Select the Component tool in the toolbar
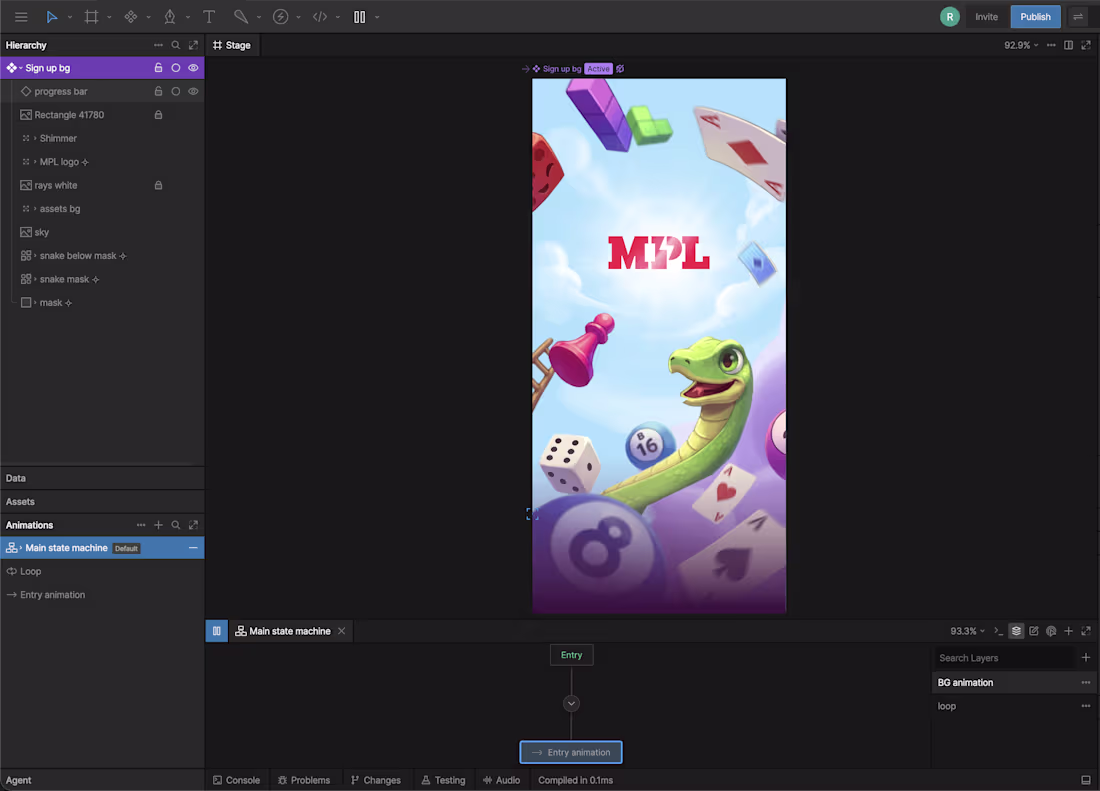 [x=130, y=17]
